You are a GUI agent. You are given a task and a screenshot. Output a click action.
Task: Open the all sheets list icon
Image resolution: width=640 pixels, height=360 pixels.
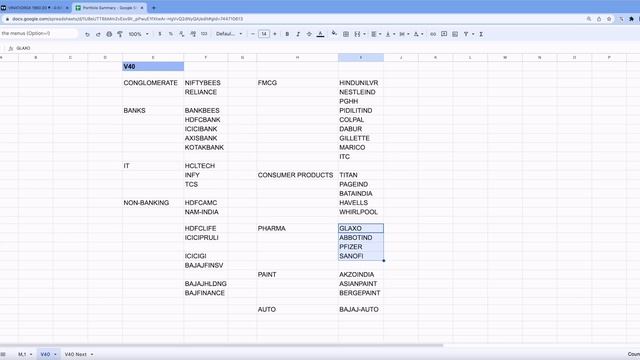pyautogui.click(x=3, y=354)
